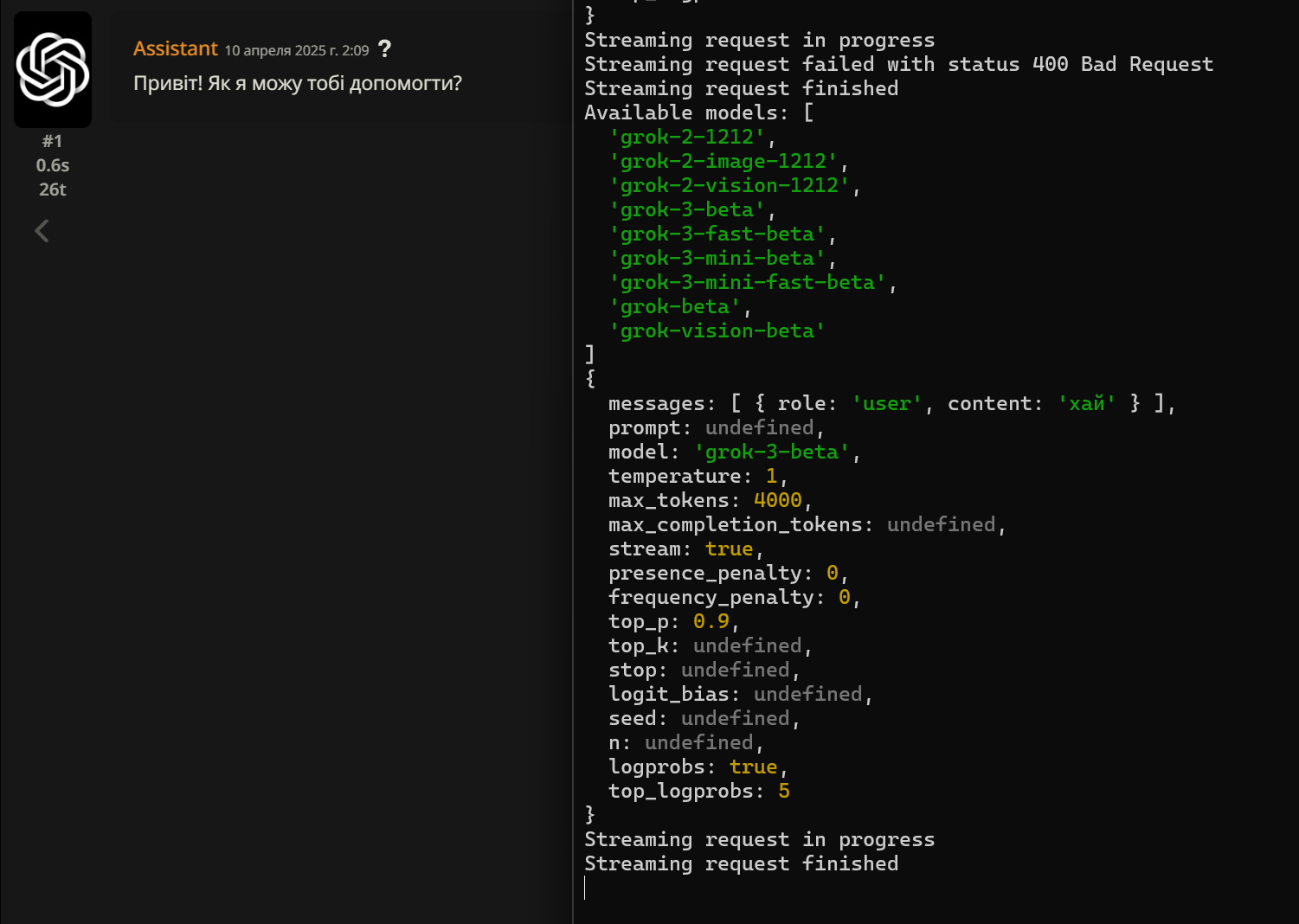Click the last Streaming request finished line

point(742,863)
